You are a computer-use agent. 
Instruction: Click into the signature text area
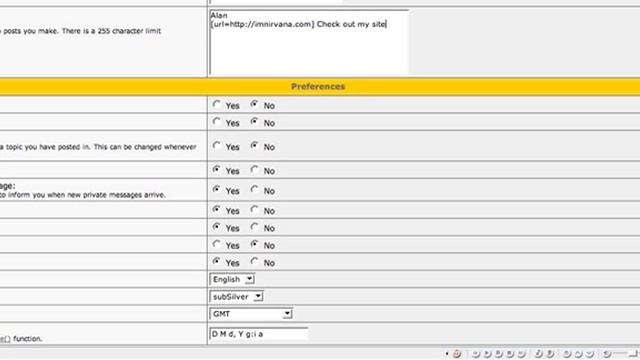pyautogui.click(x=309, y=42)
